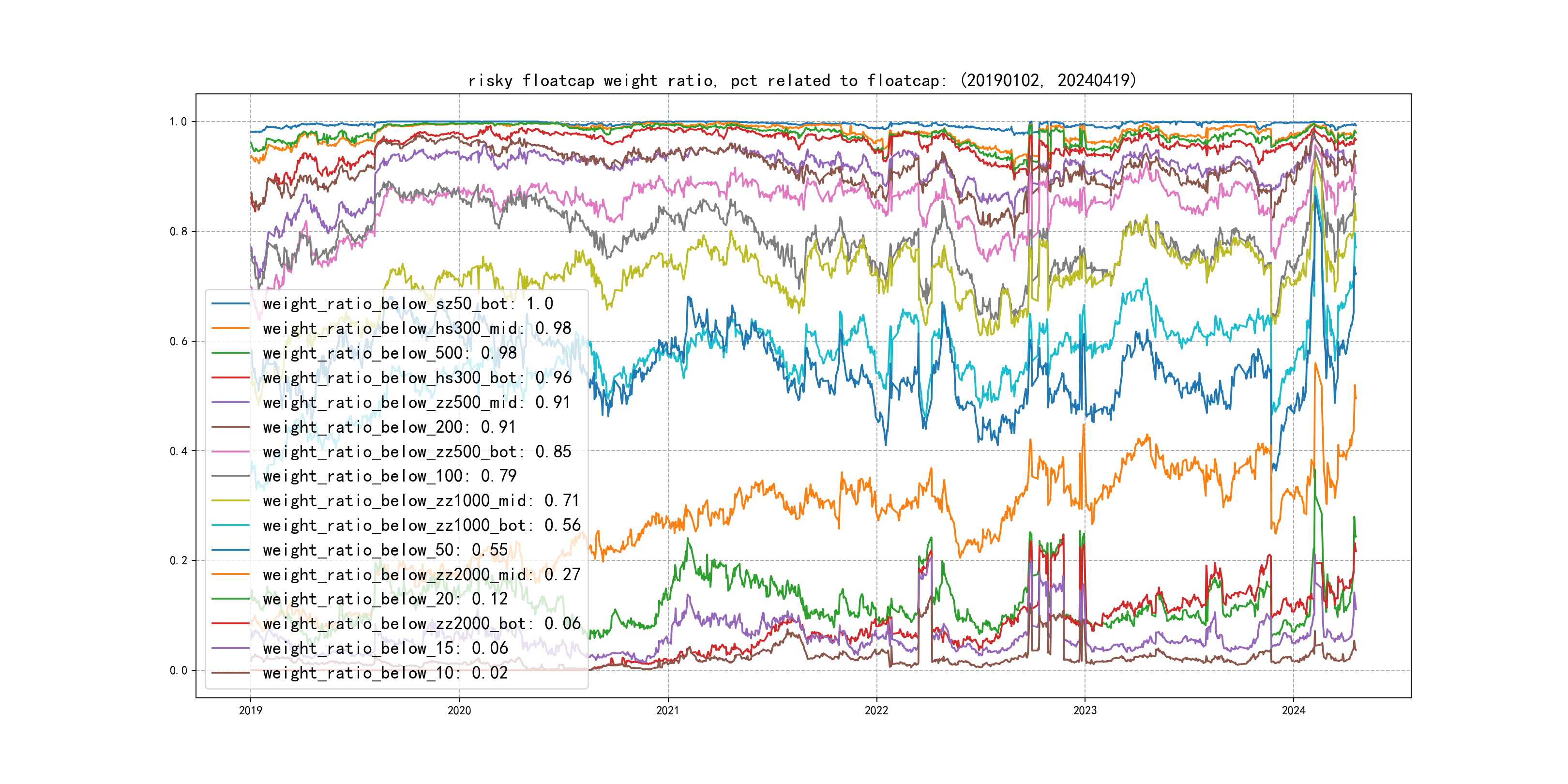Click the chart title text
This screenshot has height=784, width=1568.
point(801,80)
